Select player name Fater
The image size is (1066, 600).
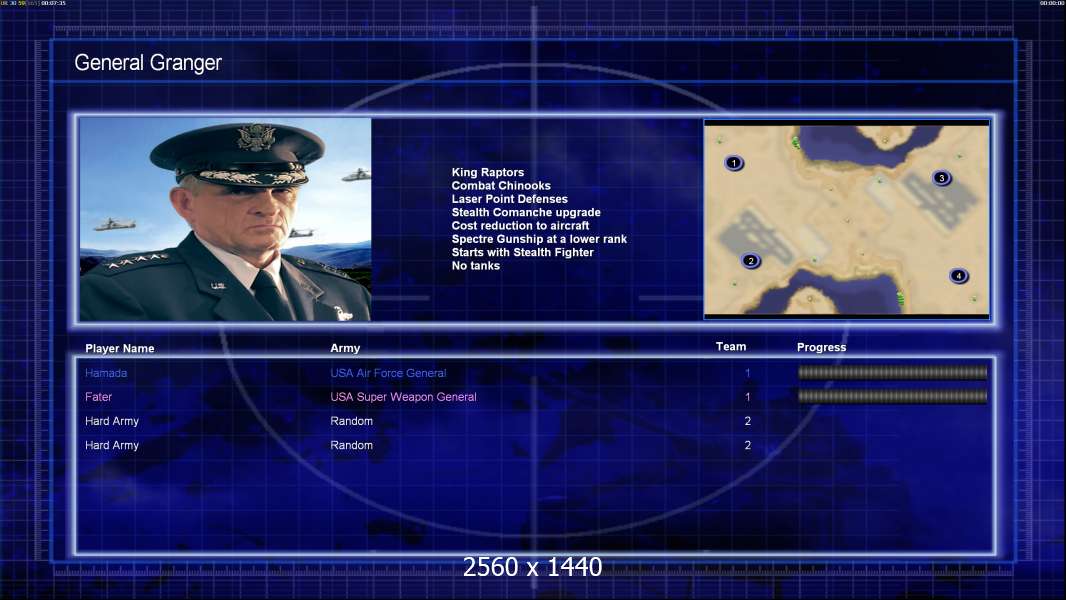click(99, 397)
